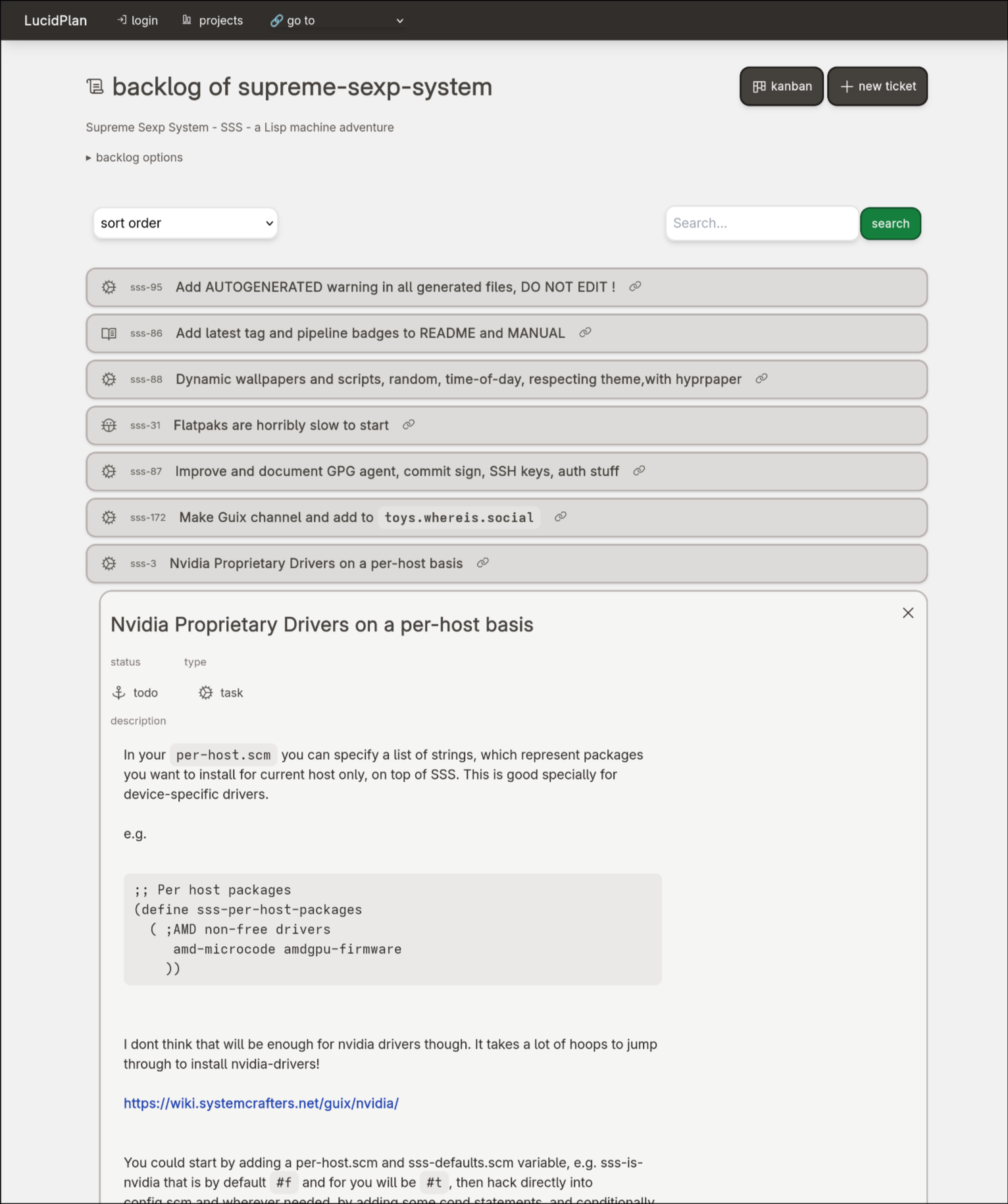This screenshot has width=1008, height=1204.
Task: Switch to the kanban view
Action: pyautogui.click(x=782, y=87)
